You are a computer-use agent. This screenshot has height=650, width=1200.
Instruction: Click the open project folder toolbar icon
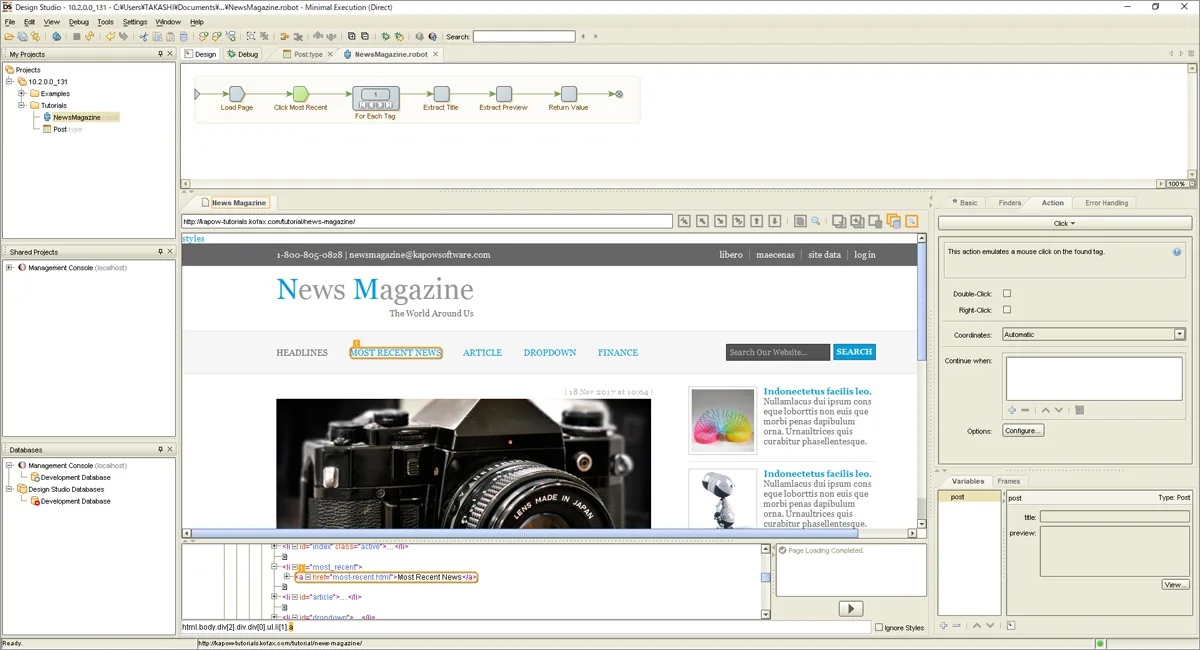tap(9, 37)
